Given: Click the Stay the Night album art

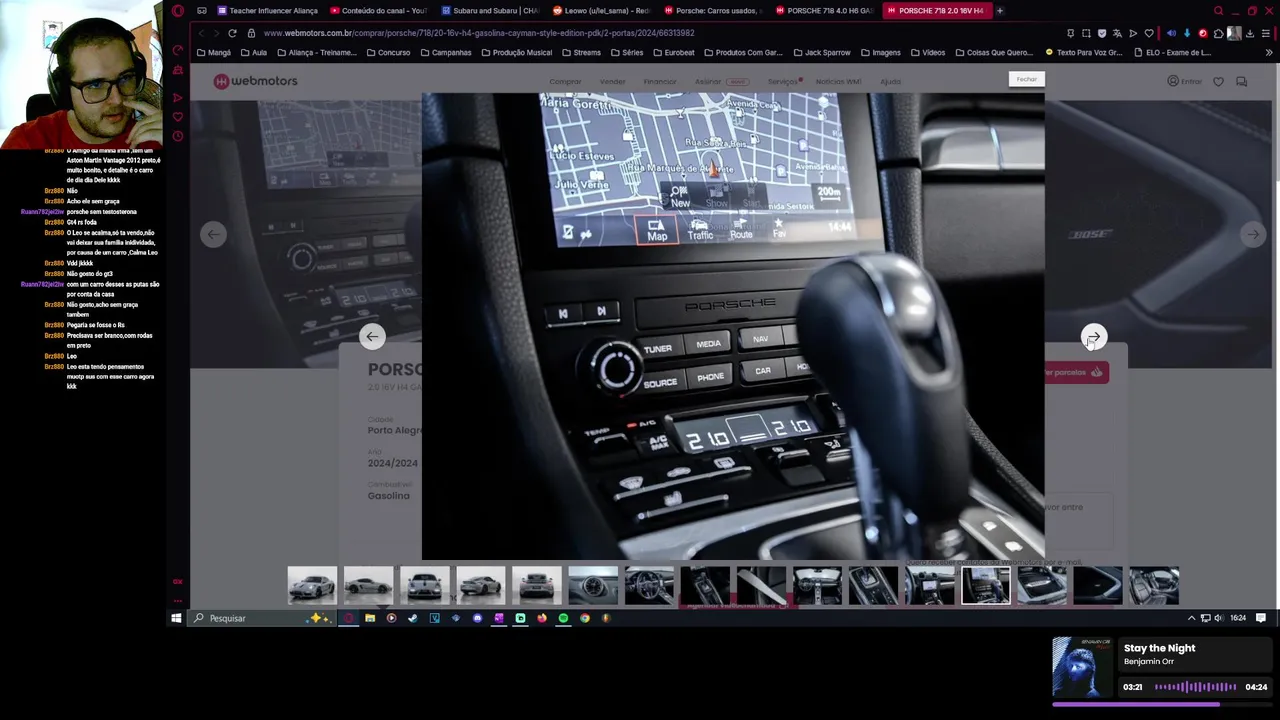Looking at the screenshot, I should pos(1082,667).
